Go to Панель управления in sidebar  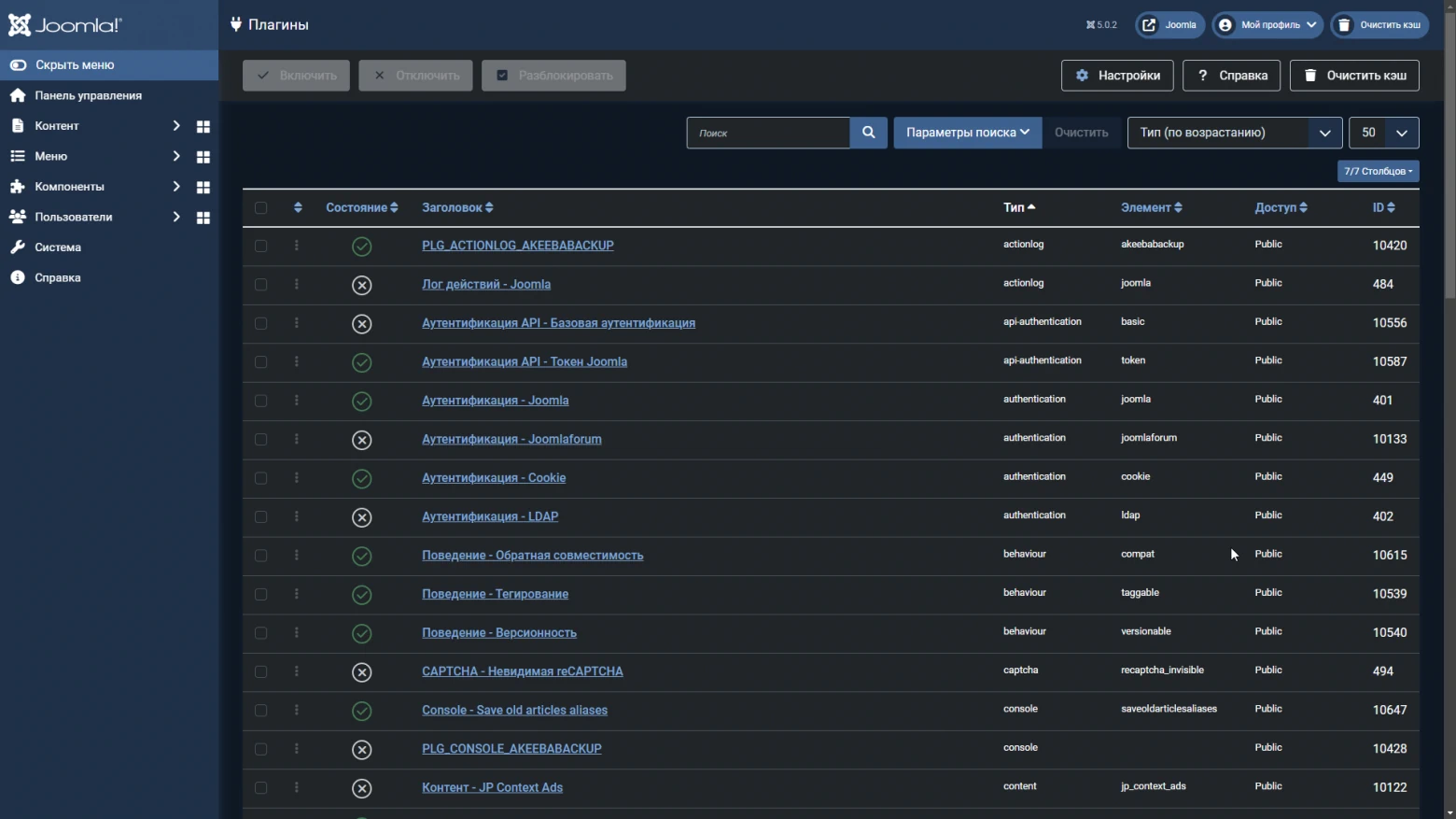(89, 95)
